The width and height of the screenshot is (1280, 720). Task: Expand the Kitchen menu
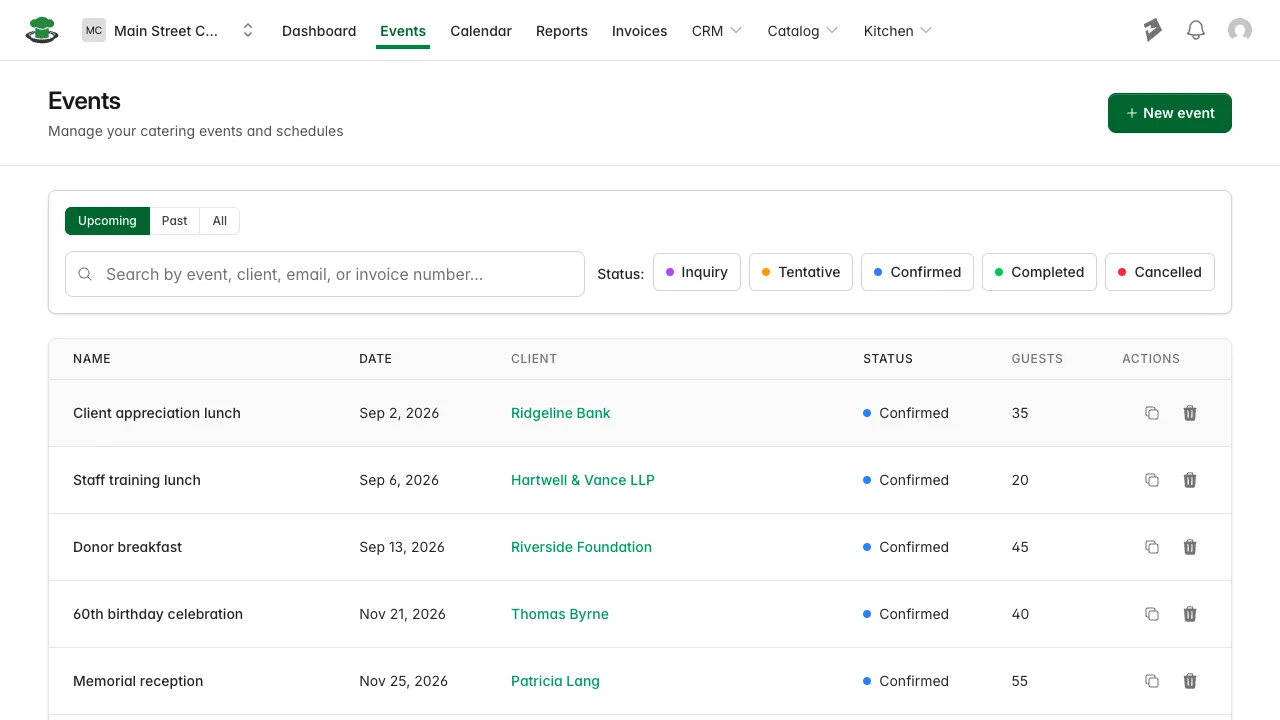898,31
